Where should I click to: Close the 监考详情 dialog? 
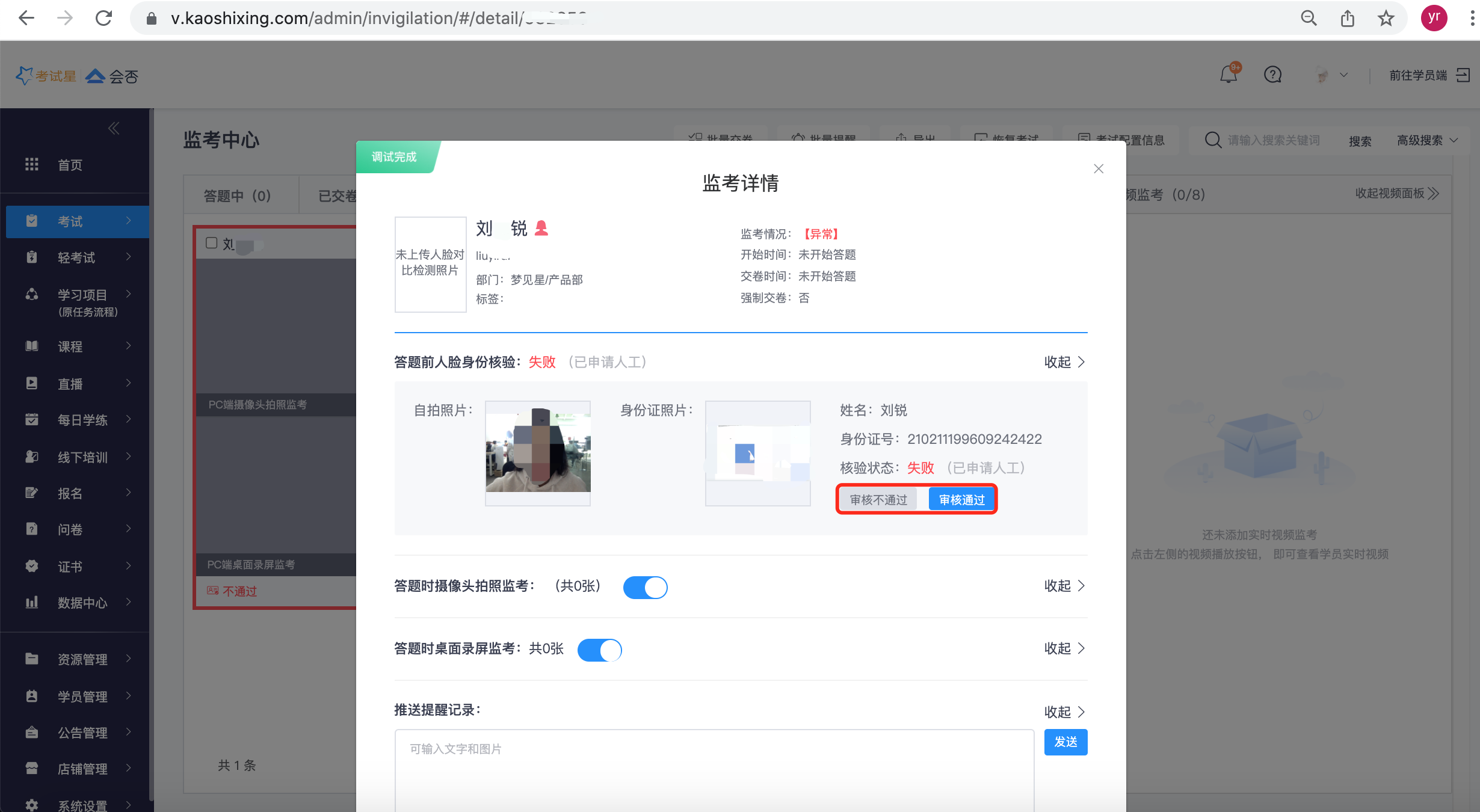(1098, 169)
